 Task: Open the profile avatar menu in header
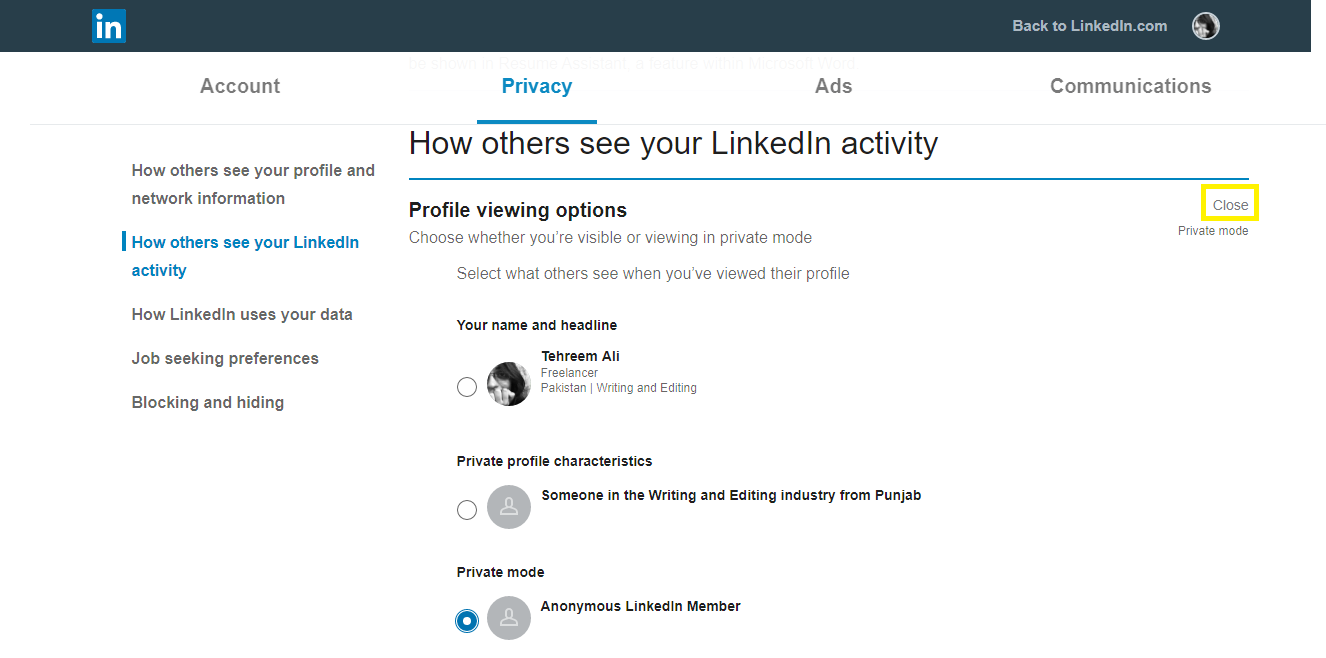(1205, 26)
